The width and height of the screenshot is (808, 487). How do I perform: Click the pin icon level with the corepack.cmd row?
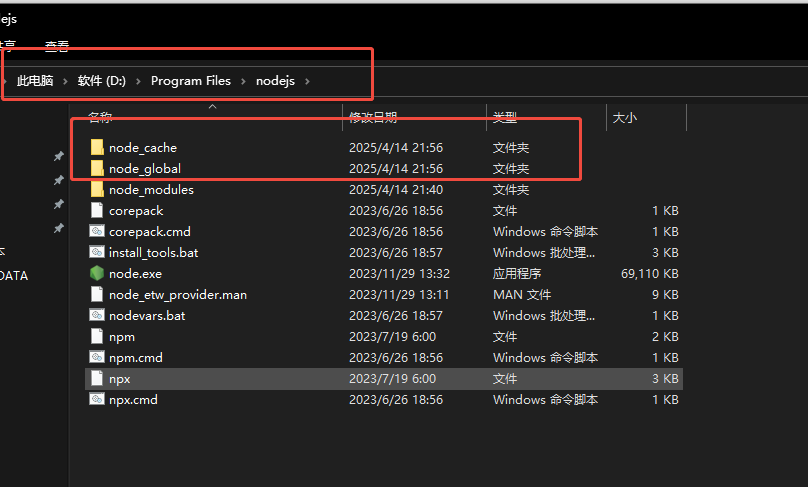pos(59,228)
